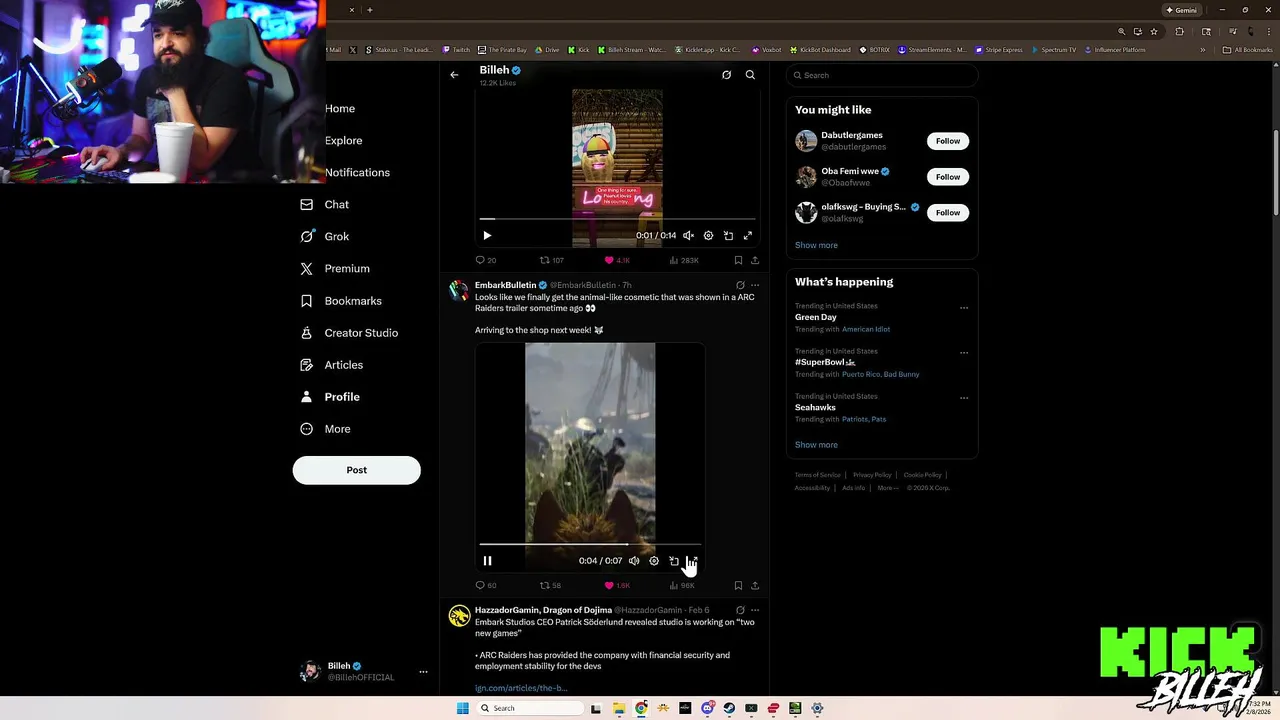Open Premium in the sidebar
Screen dimensions: 1280x720
pos(335,268)
